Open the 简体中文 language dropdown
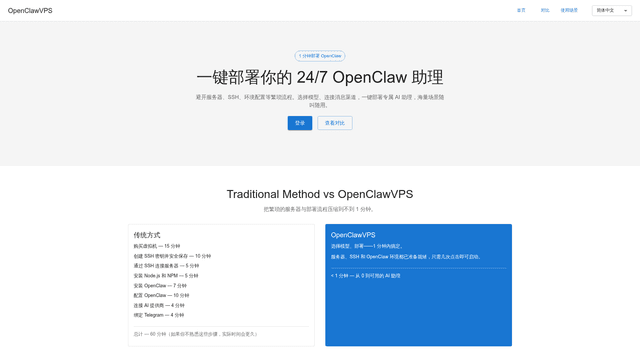 coord(611,11)
